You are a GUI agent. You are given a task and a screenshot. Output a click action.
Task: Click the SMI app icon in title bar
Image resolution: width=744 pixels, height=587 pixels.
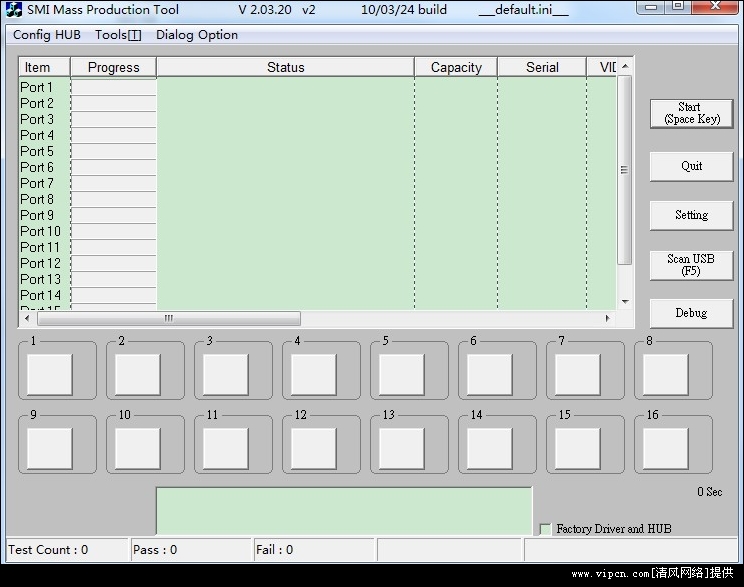[14, 9]
